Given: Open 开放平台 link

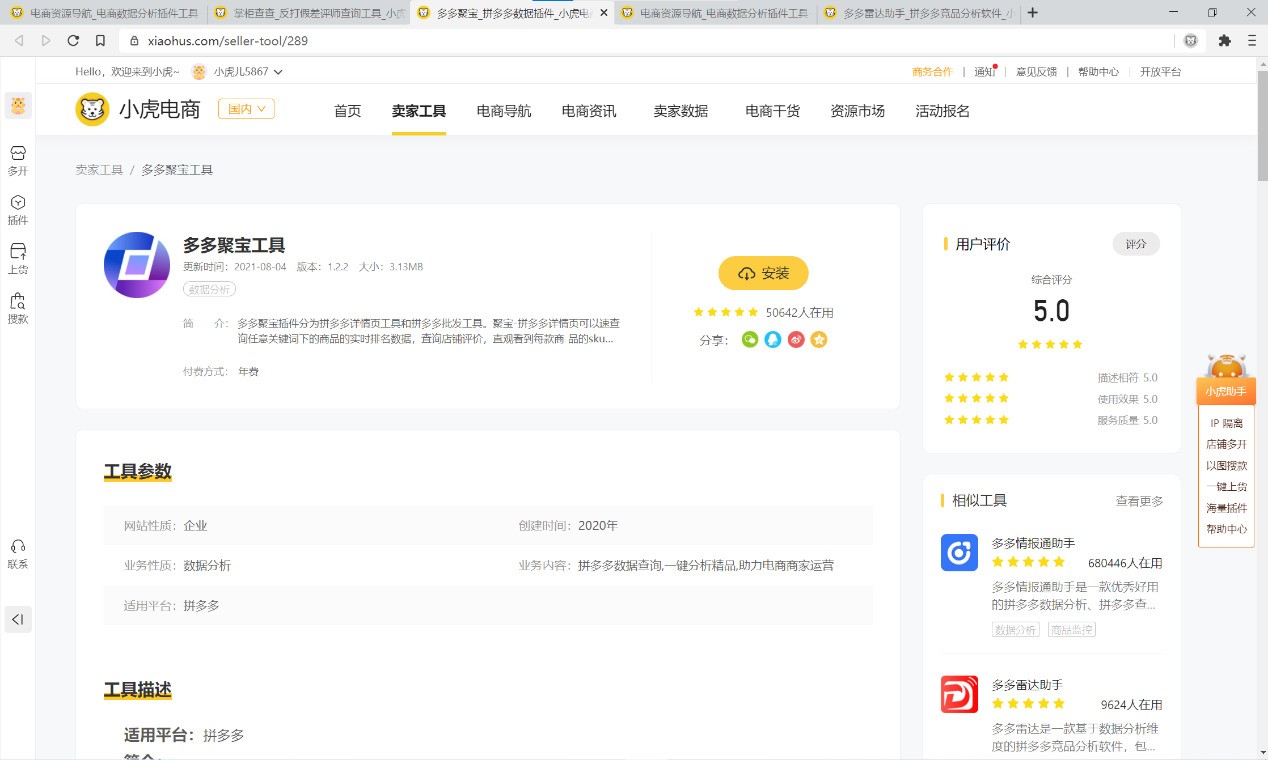Looking at the screenshot, I should 1160,72.
